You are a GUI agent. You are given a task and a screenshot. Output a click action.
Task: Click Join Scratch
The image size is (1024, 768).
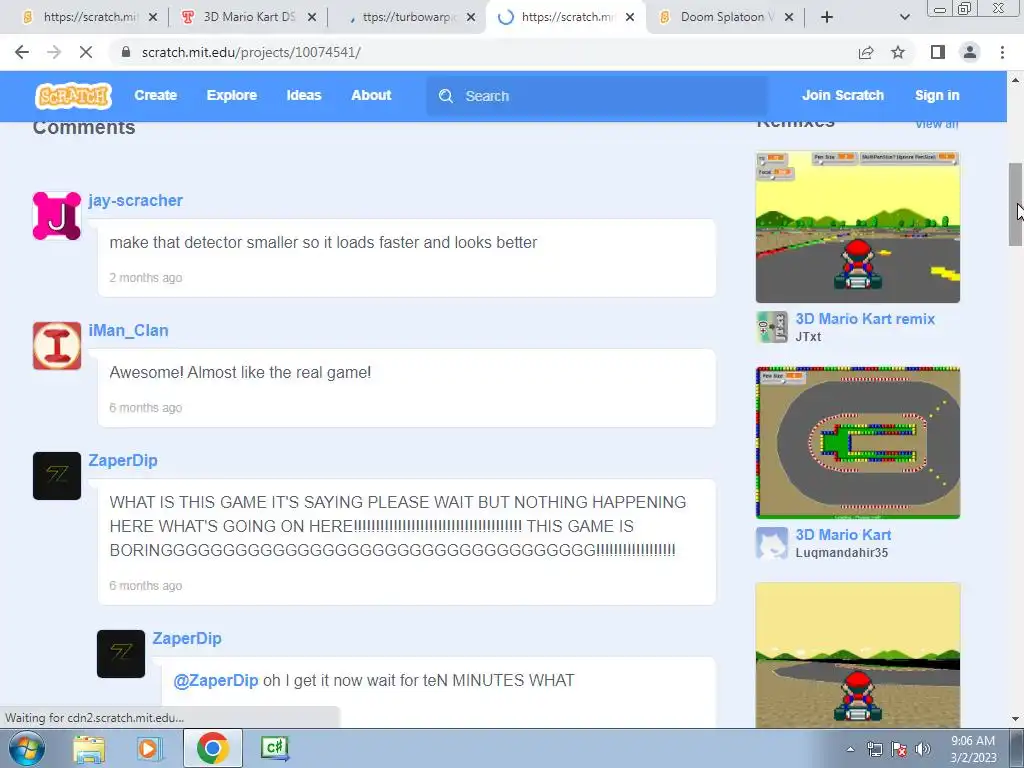tap(843, 95)
